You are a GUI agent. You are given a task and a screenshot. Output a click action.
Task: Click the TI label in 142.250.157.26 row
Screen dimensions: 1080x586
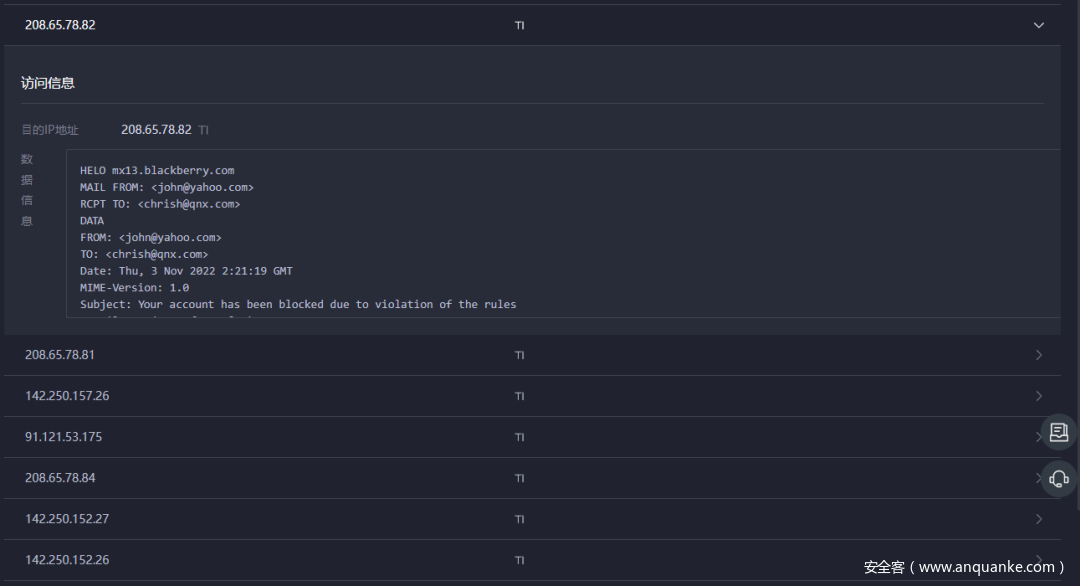[x=519, y=396]
